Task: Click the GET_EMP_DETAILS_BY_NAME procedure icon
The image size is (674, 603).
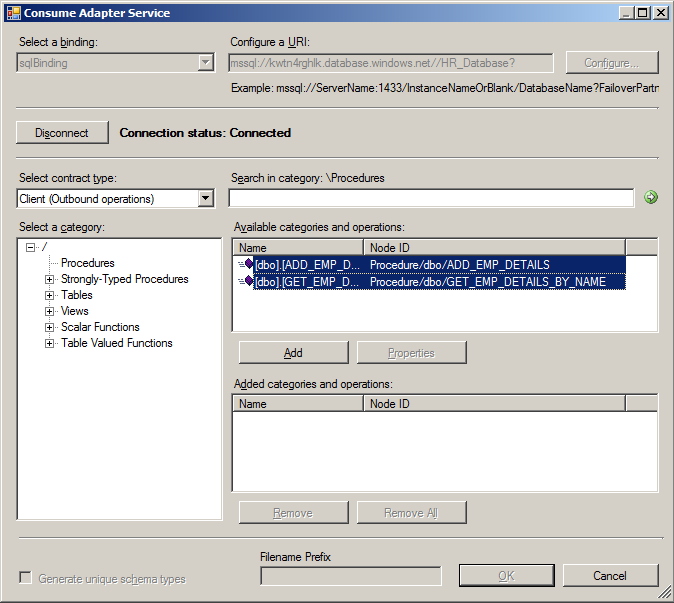Action: click(x=246, y=282)
